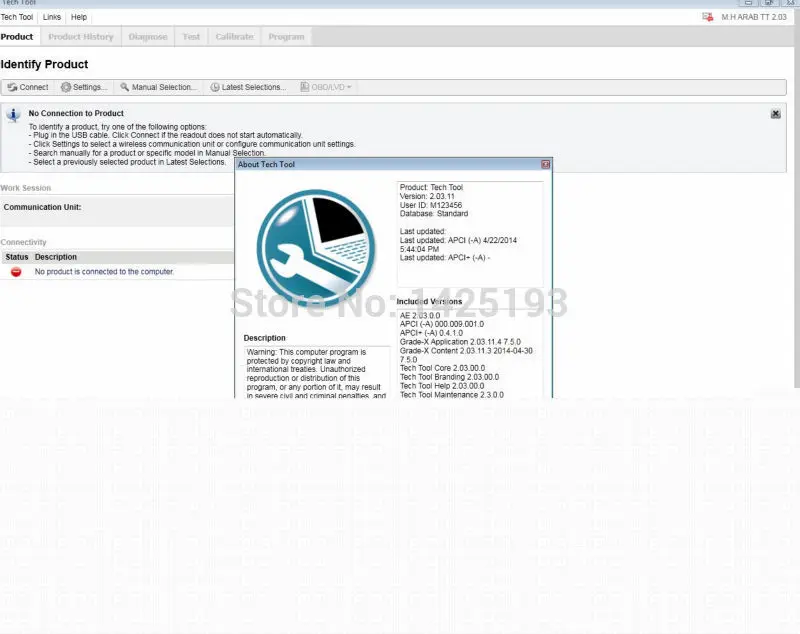Open Settings from the toolbar

click(x=84, y=87)
